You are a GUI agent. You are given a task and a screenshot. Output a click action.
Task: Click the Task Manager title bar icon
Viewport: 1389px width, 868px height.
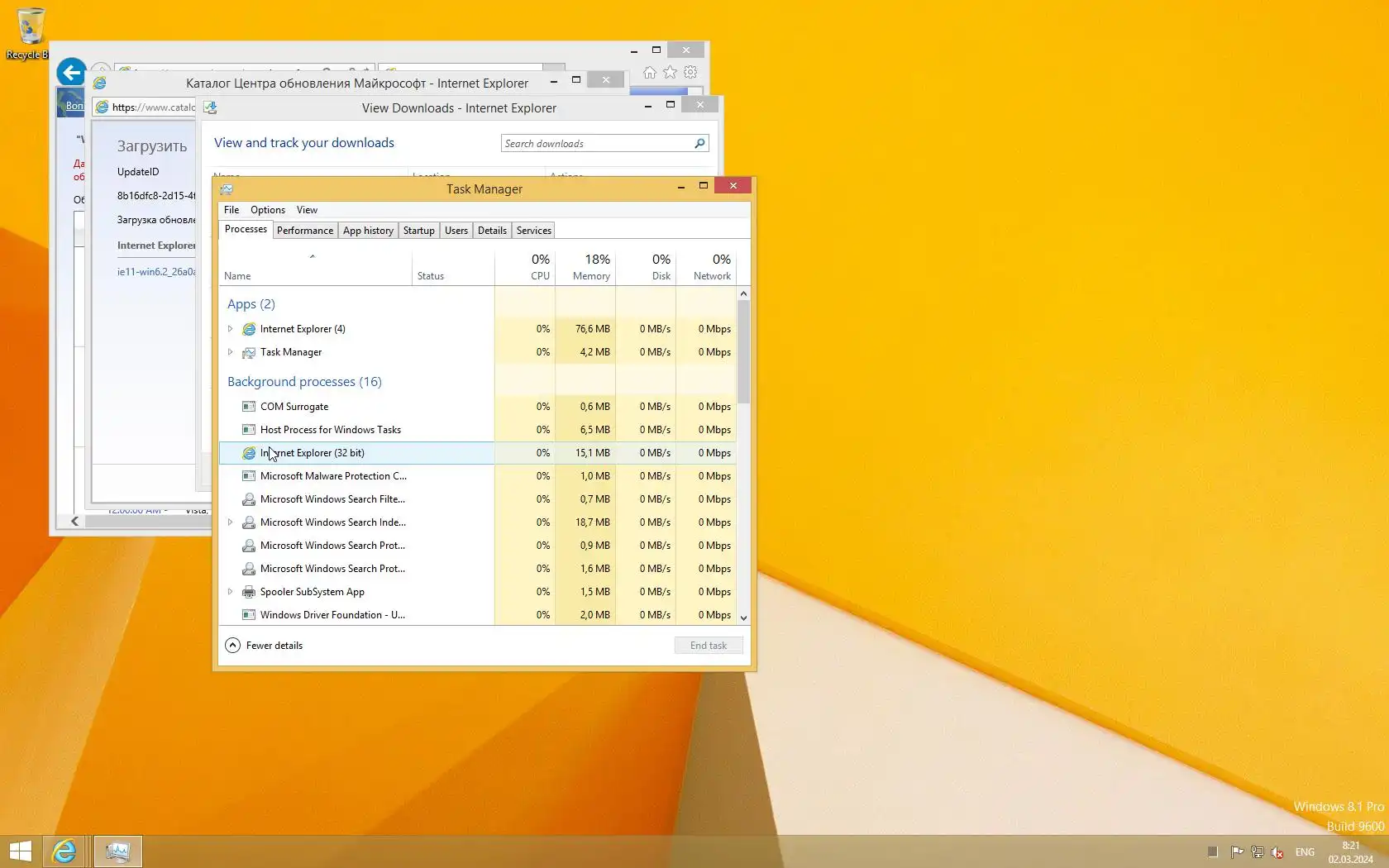click(227, 188)
